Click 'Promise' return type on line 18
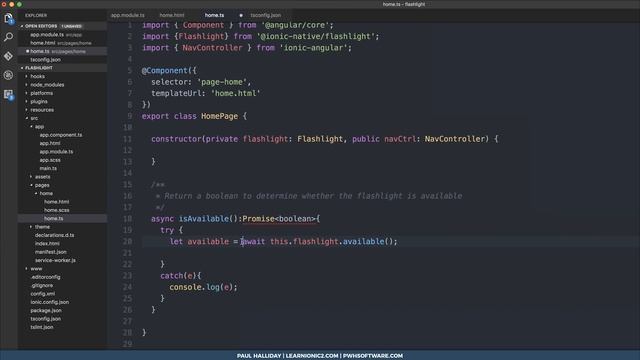This screenshot has width=640, height=360. (x=258, y=219)
